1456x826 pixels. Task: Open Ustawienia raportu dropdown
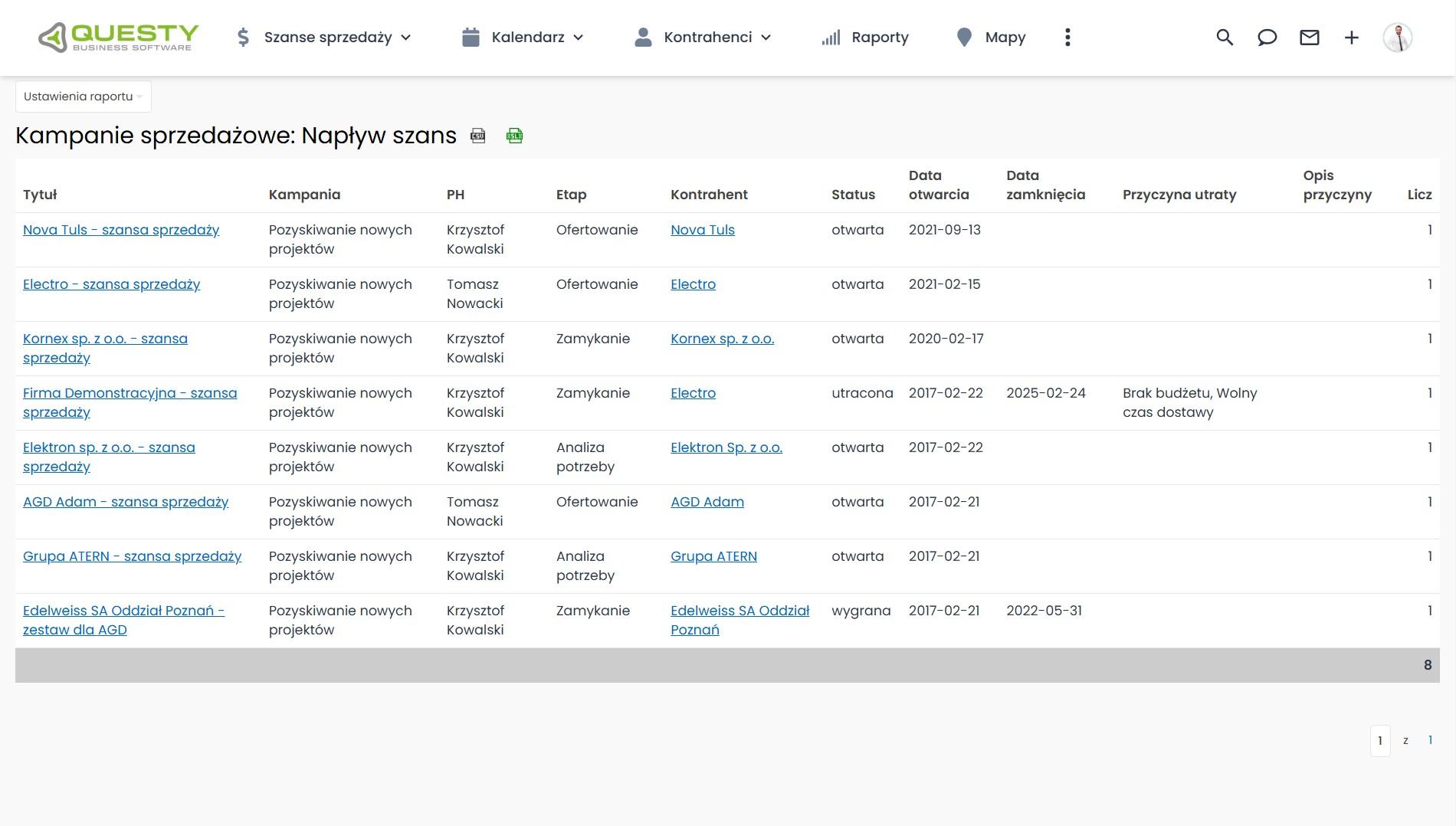tap(84, 97)
